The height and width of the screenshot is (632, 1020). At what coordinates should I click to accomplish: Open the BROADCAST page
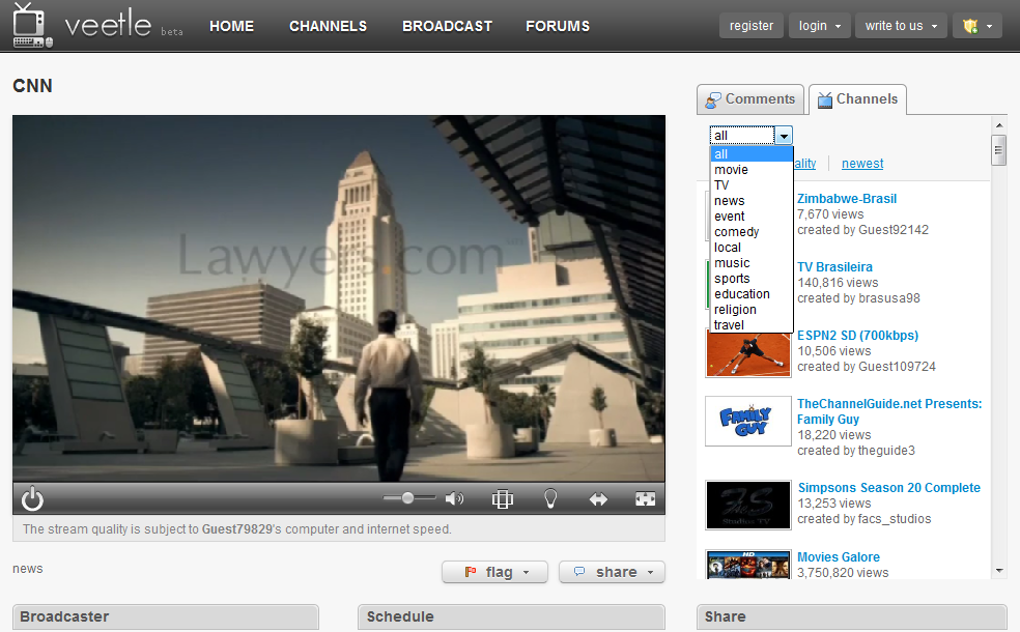tap(447, 26)
